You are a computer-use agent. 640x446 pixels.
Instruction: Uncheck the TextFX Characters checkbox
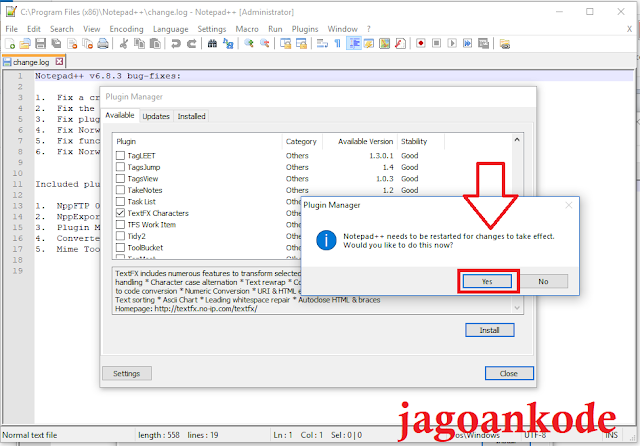pos(120,213)
